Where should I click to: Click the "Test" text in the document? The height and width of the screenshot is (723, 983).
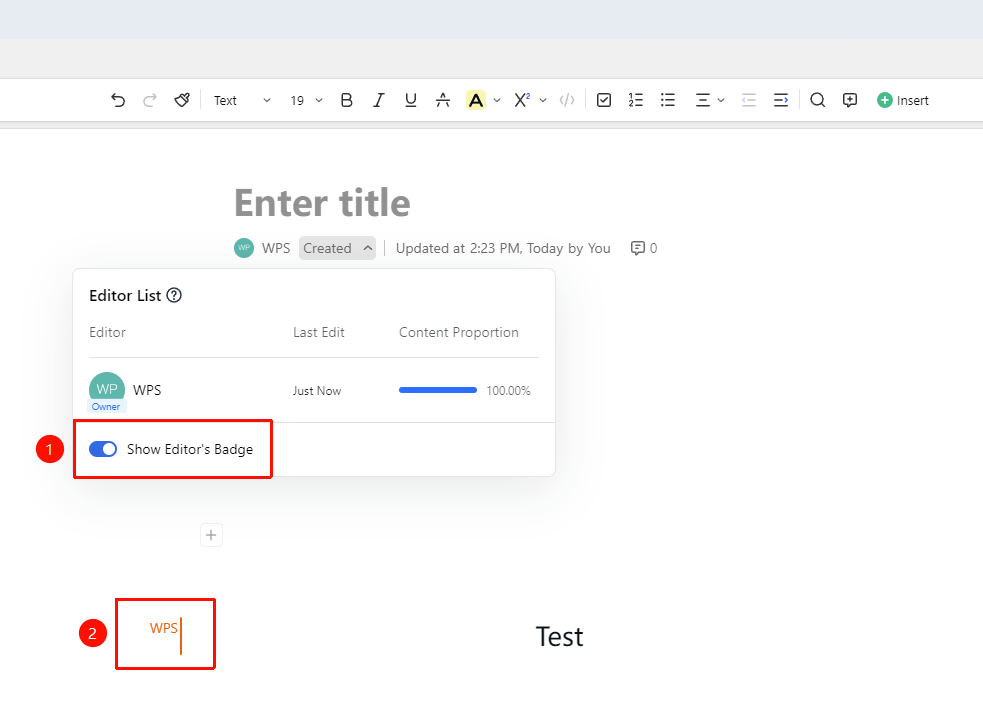[559, 637]
